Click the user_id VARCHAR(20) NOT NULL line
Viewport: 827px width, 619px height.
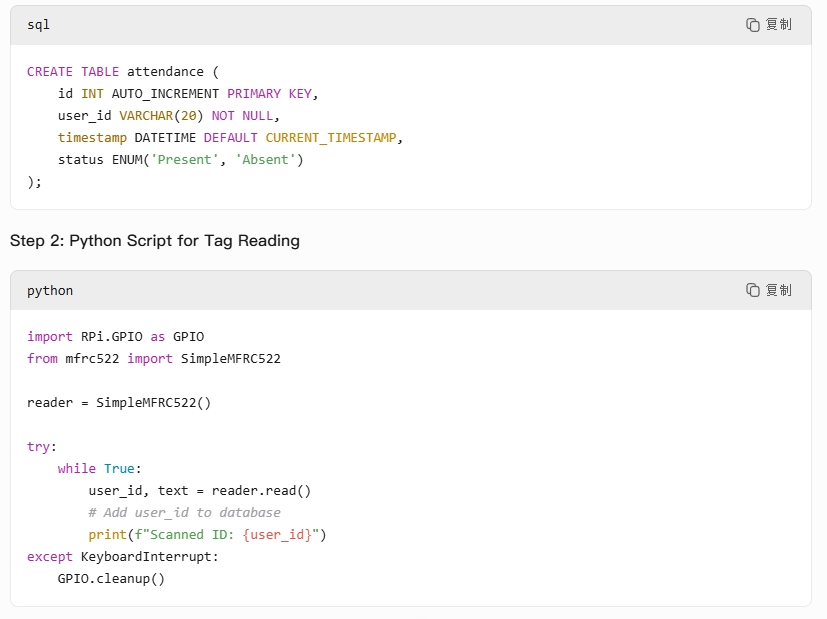[x=169, y=116]
